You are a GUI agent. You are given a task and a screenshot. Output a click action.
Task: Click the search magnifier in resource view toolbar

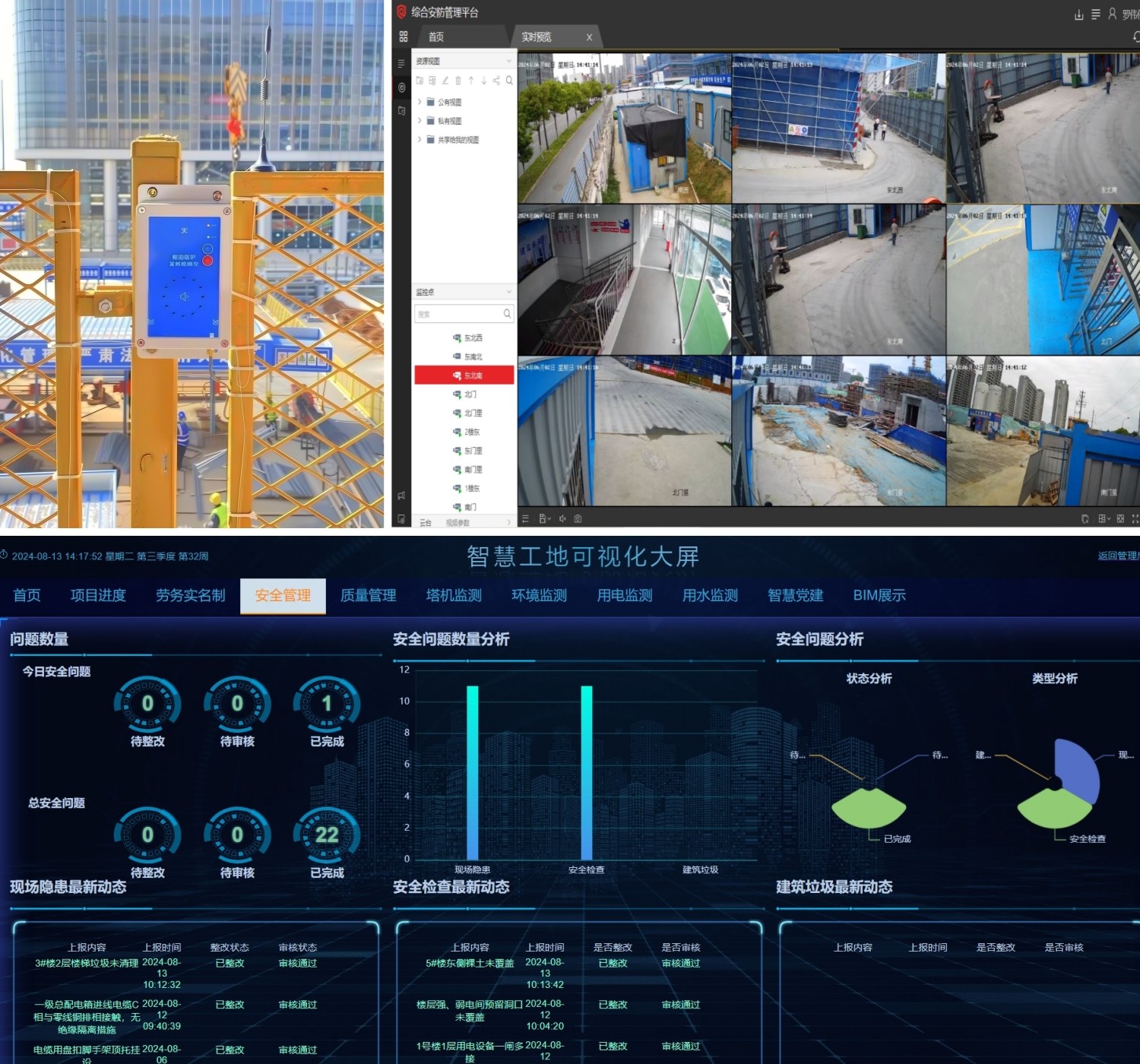point(509,81)
